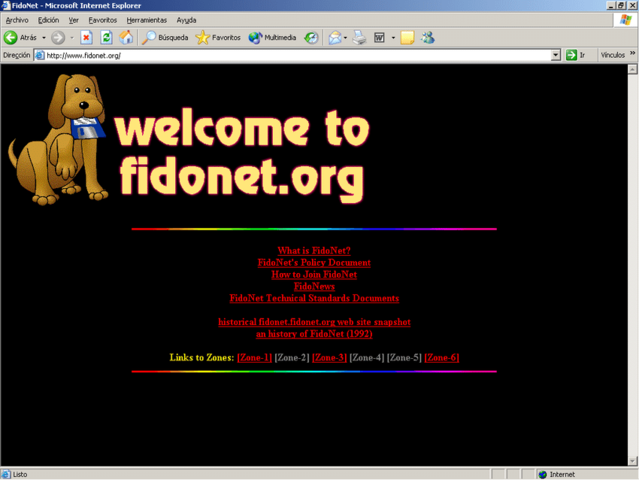
Task: Open the Multimedia toolbar button
Action: pyautogui.click(x=272, y=37)
